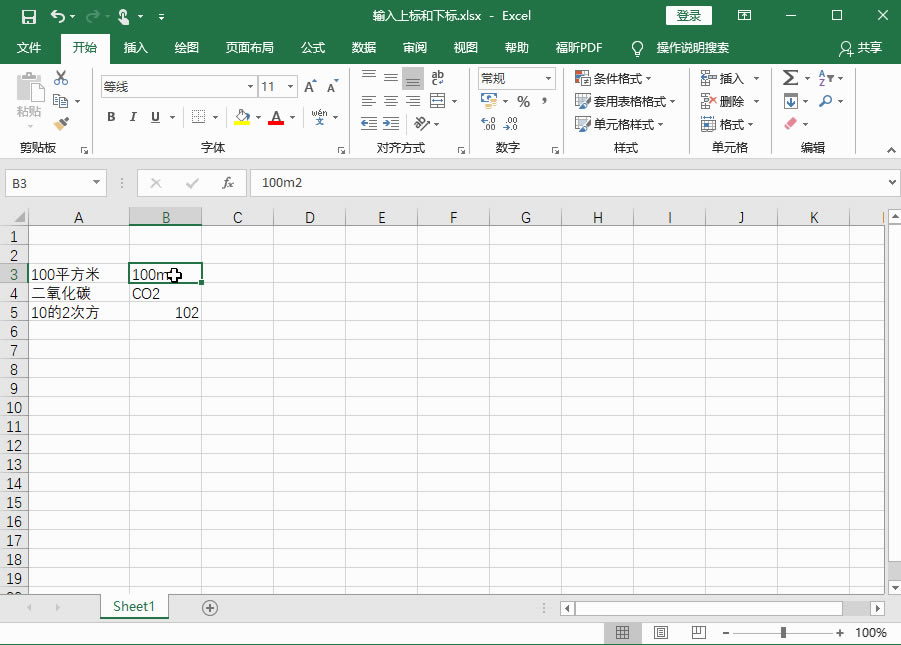
Task: Switch to the 插入 ribbon tab
Action: tap(136, 48)
